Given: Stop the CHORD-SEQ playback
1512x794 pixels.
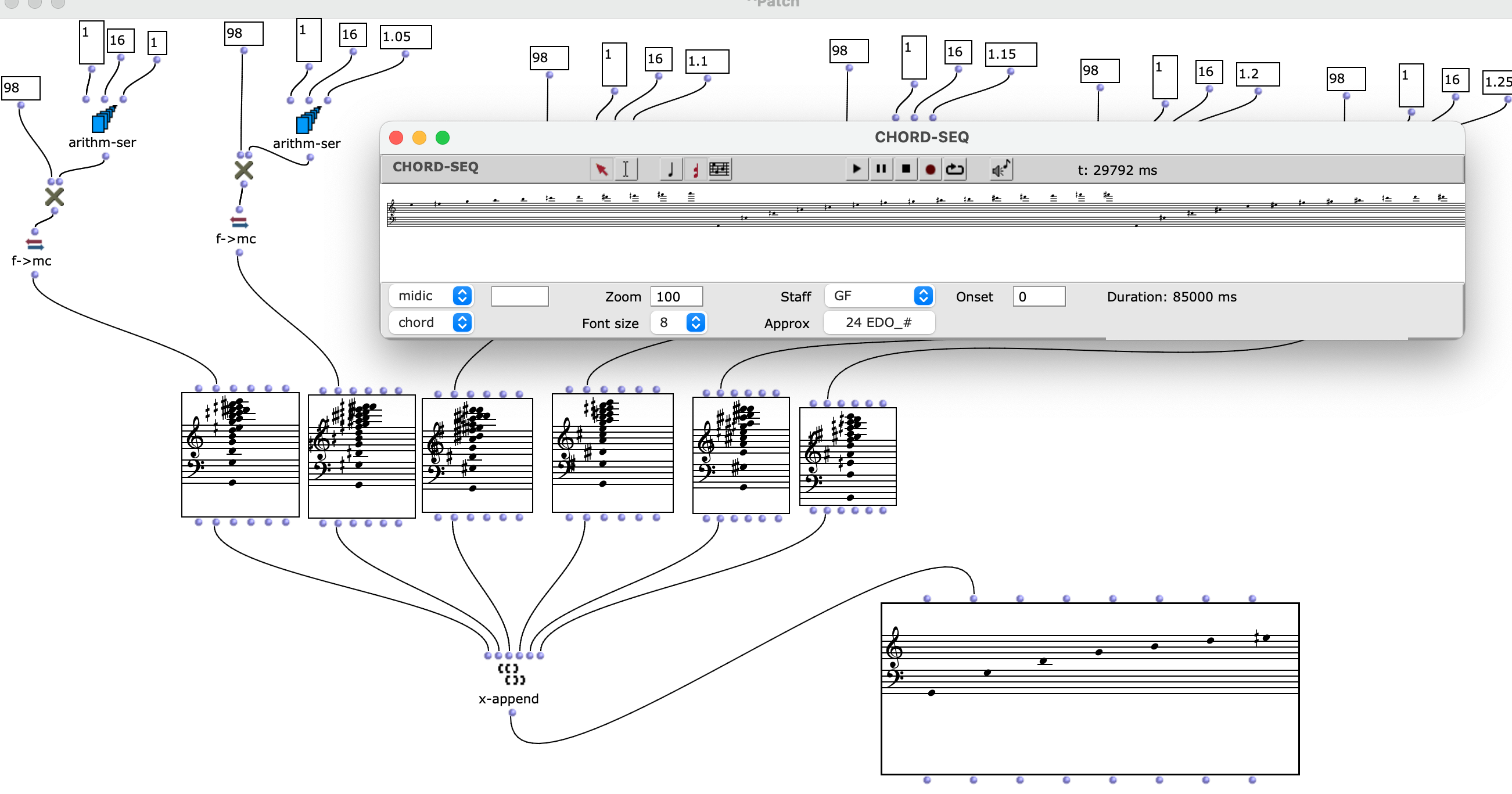Looking at the screenshot, I should click(906, 169).
